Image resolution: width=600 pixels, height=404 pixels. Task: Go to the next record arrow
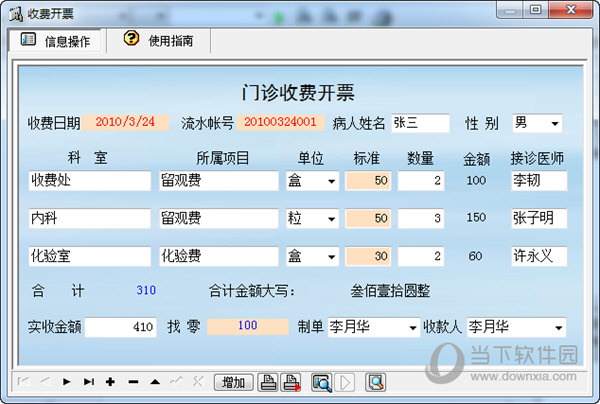67,381
